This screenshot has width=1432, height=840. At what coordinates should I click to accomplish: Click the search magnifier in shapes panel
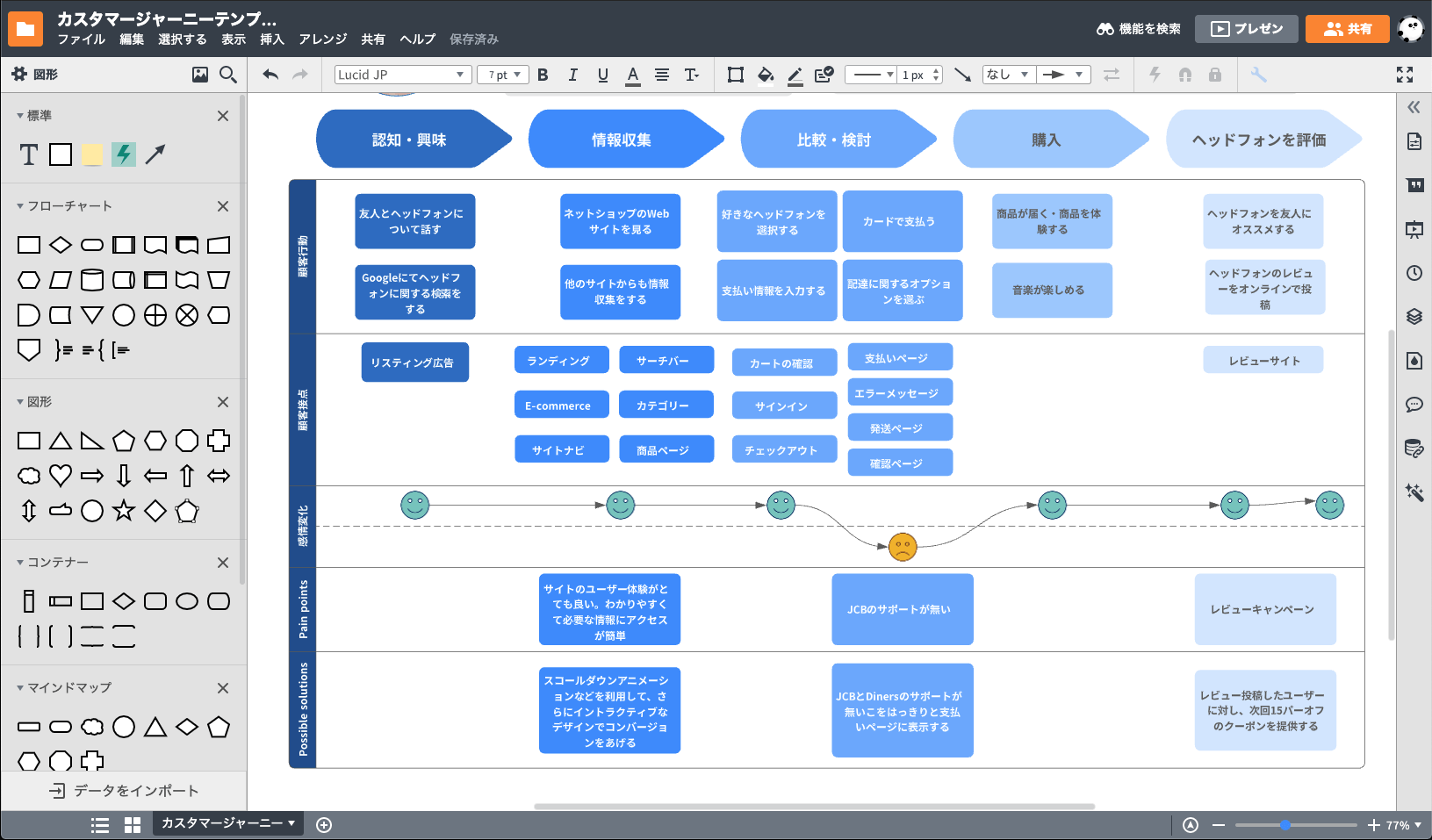(x=228, y=75)
